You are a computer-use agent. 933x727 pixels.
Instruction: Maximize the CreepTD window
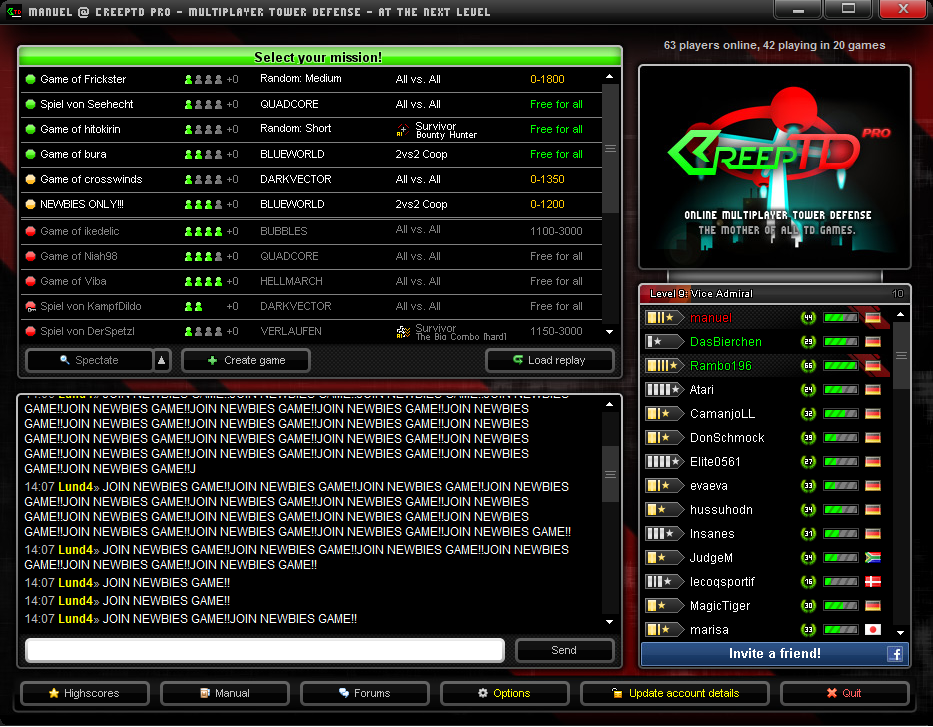849,10
